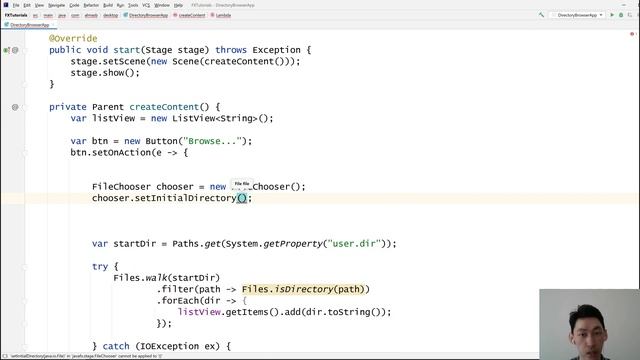The width and height of the screenshot is (640, 360).
Task: Click the Run with Coverage icon
Action: pos(630,15)
